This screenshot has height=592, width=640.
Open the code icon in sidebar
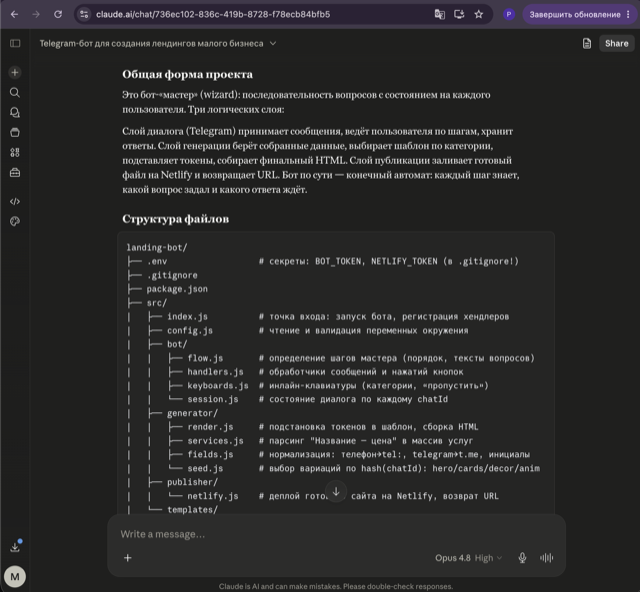tap(15, 201)
